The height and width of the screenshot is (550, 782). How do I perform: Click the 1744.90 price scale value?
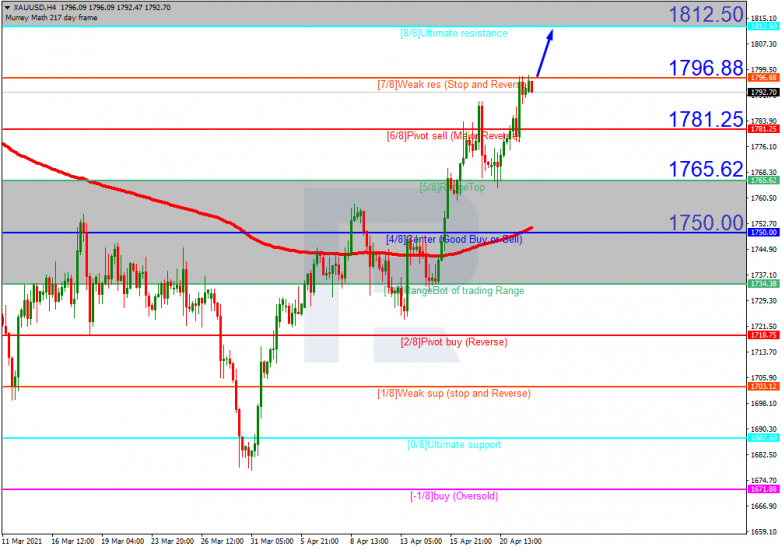764,250
